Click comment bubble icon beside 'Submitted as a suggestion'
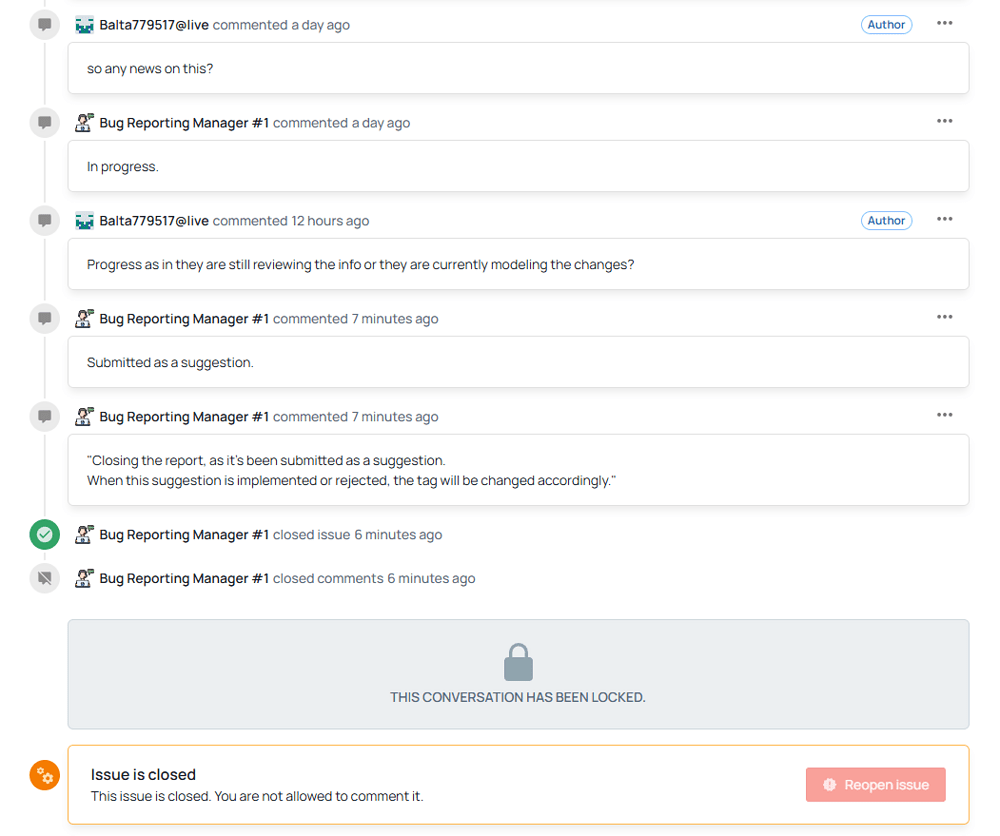 (x=44, y=319)
